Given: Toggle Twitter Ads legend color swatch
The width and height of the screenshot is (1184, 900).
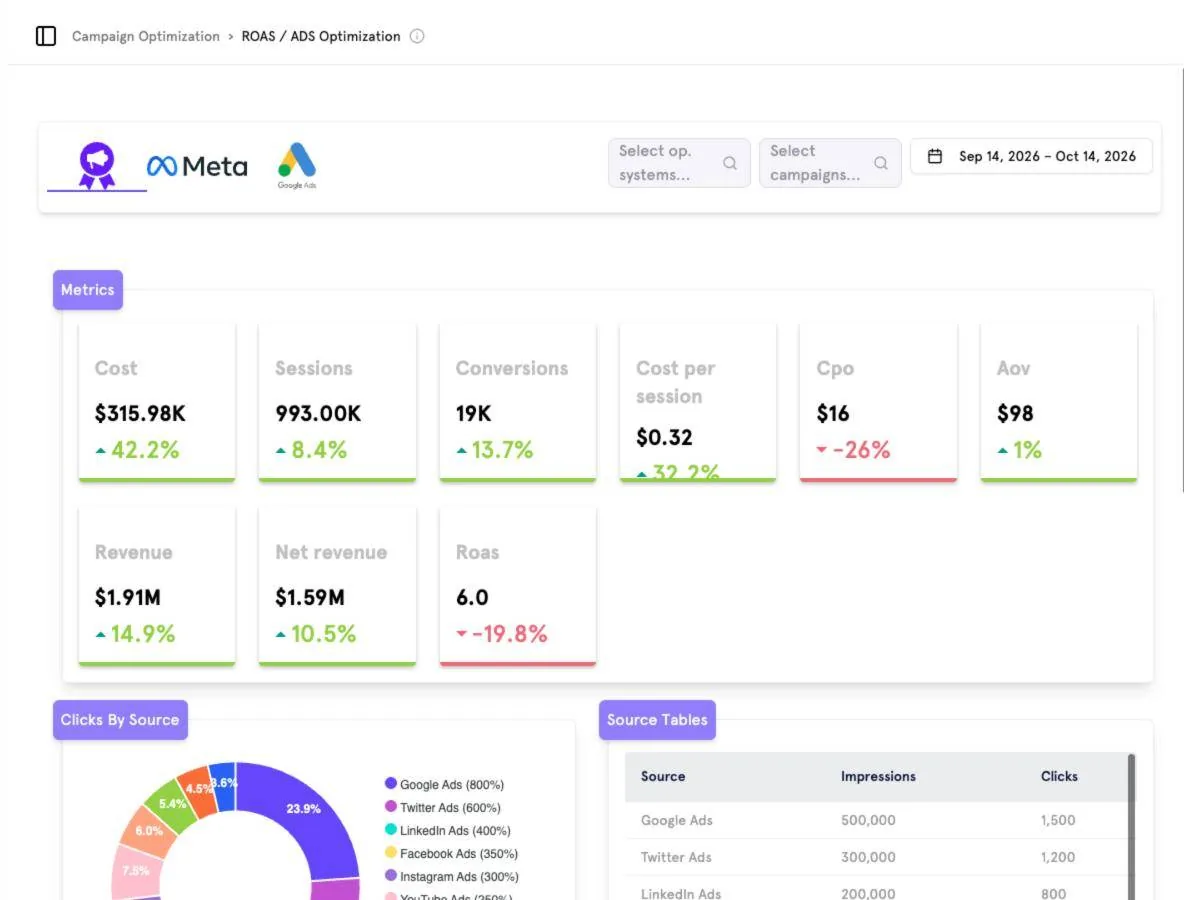Looking at the screenshot, I should [390, 806].
